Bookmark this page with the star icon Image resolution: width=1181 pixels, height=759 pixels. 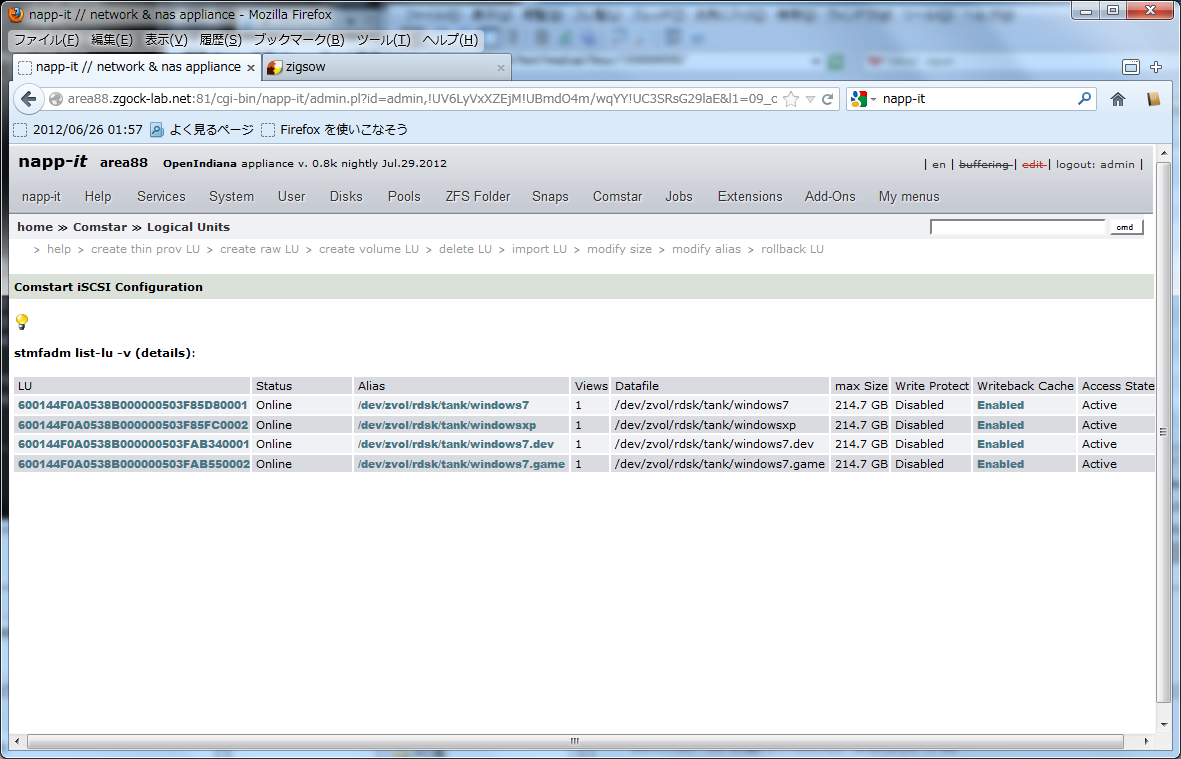[791, 99]
